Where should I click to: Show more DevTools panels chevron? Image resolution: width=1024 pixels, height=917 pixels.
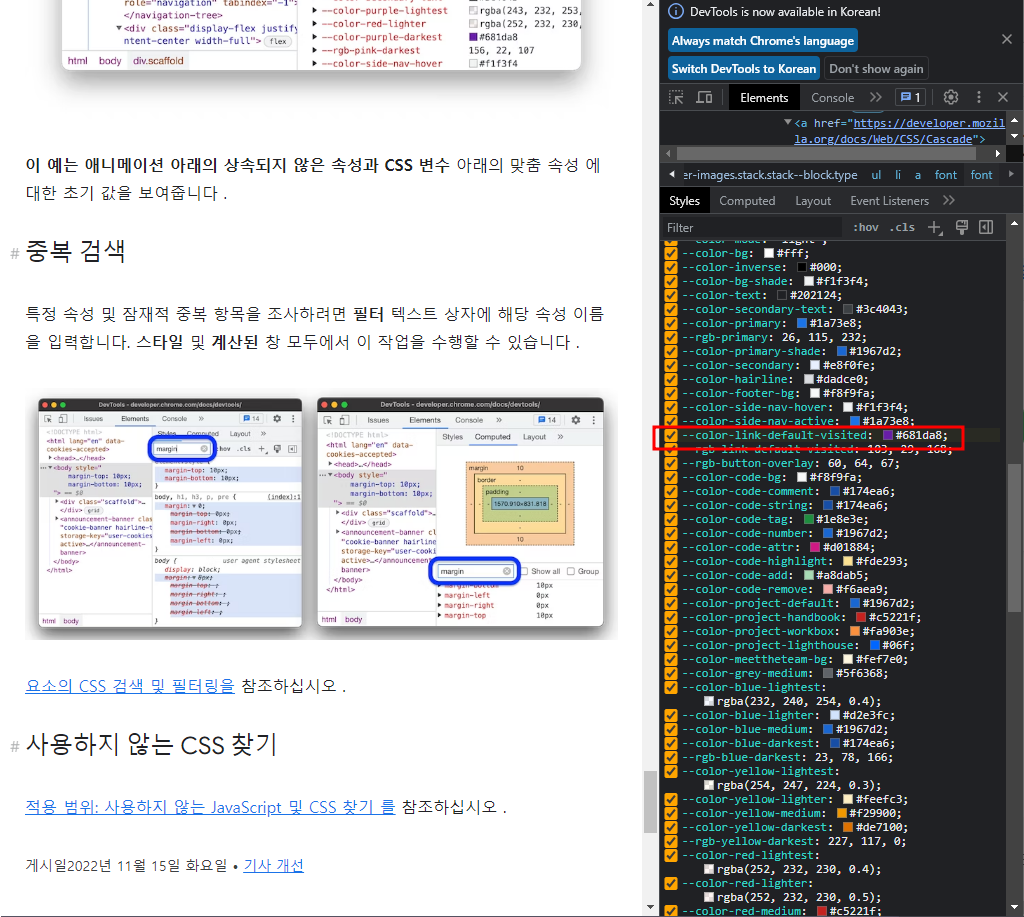876,97
